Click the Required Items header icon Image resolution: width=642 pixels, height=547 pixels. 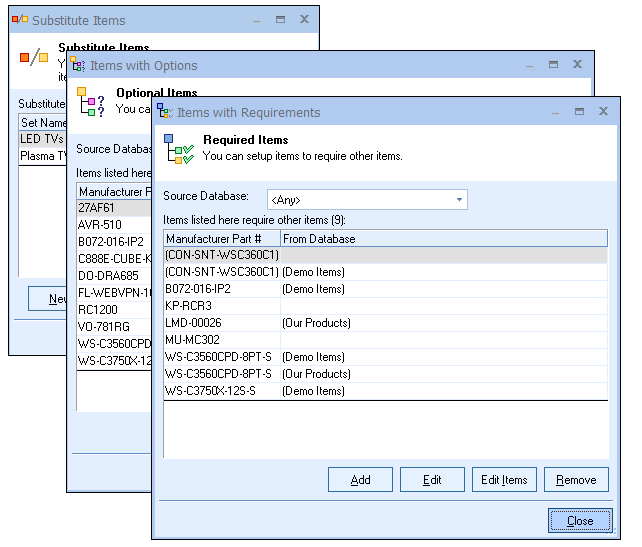point(178,148)
